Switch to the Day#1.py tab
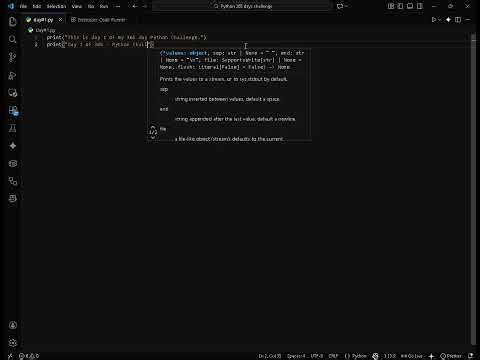This screenshot has width=480, height=360. (43, 20)
